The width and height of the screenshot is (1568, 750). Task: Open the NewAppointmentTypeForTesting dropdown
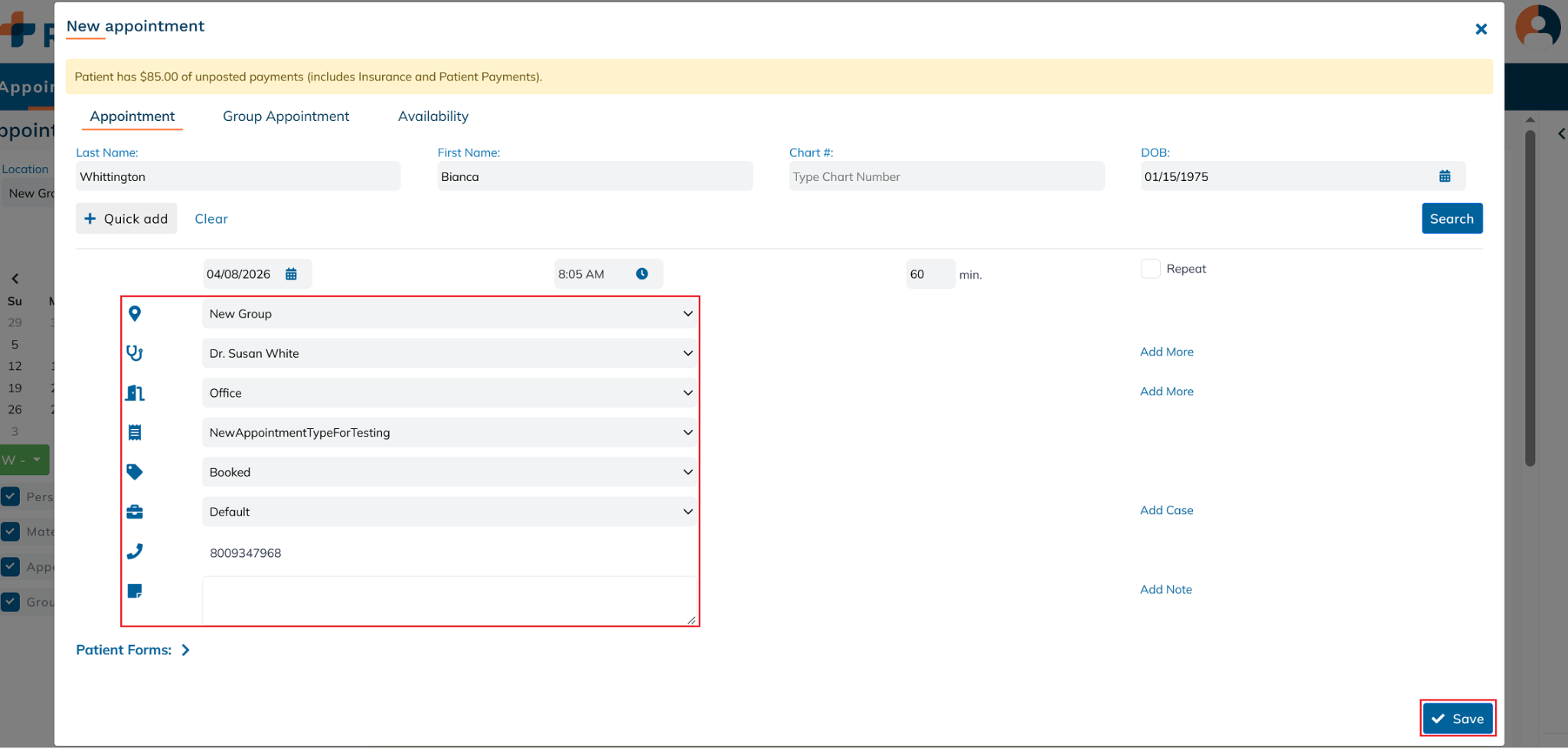point(449,433)
